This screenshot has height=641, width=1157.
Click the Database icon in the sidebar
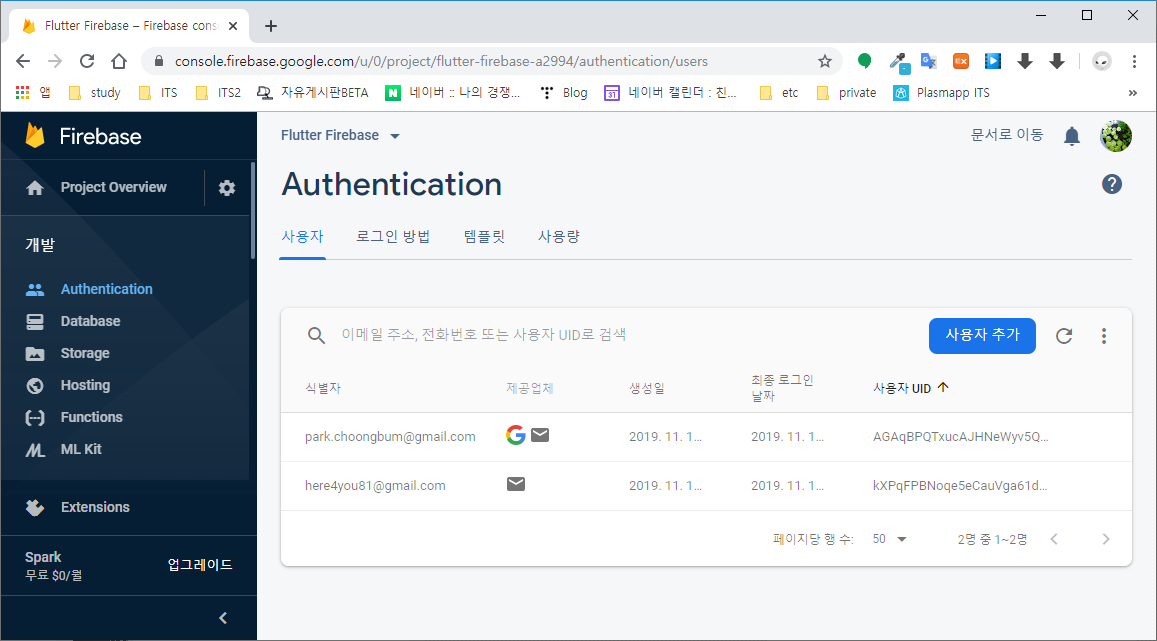click(x=35, y=322)
